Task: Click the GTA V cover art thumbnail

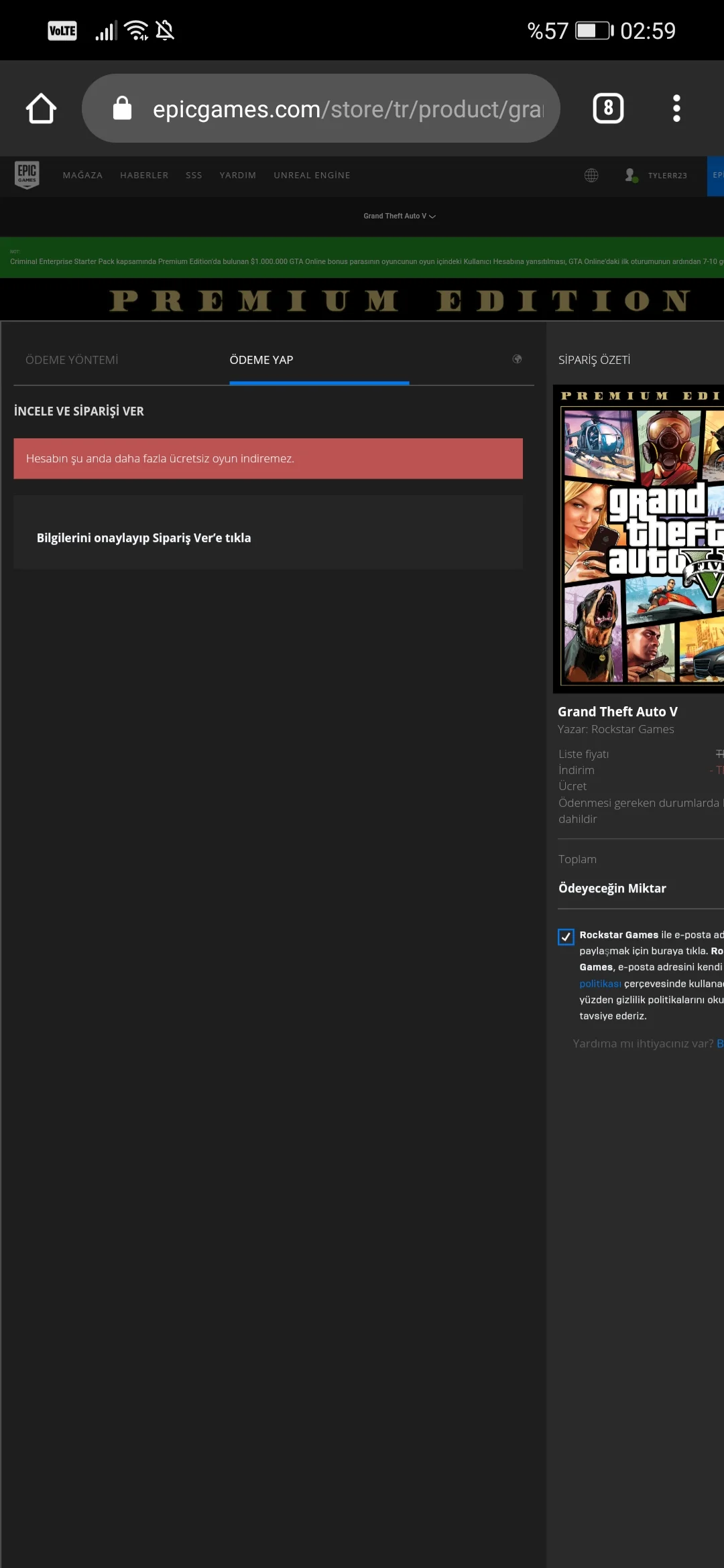Action: click(638, 539)
